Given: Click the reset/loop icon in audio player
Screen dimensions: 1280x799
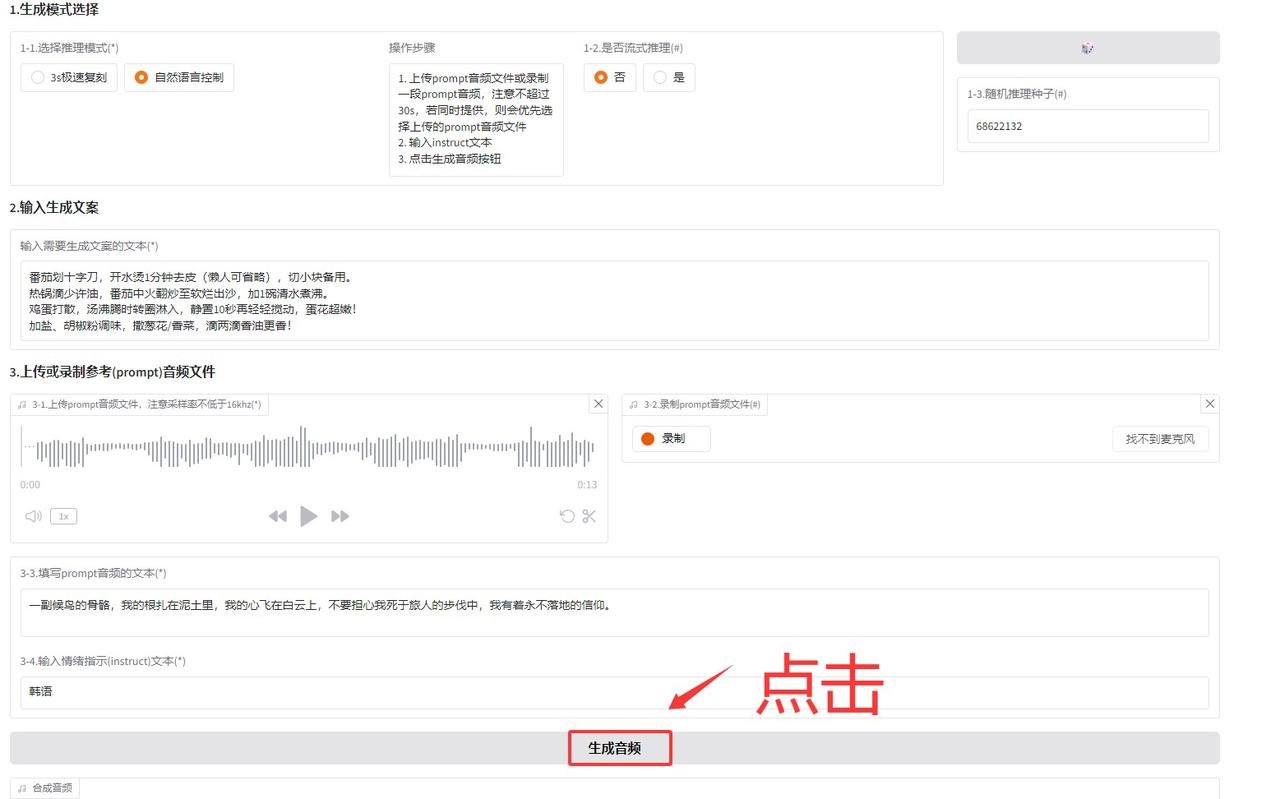Looking at the screenshot, I should pos(566,516).
